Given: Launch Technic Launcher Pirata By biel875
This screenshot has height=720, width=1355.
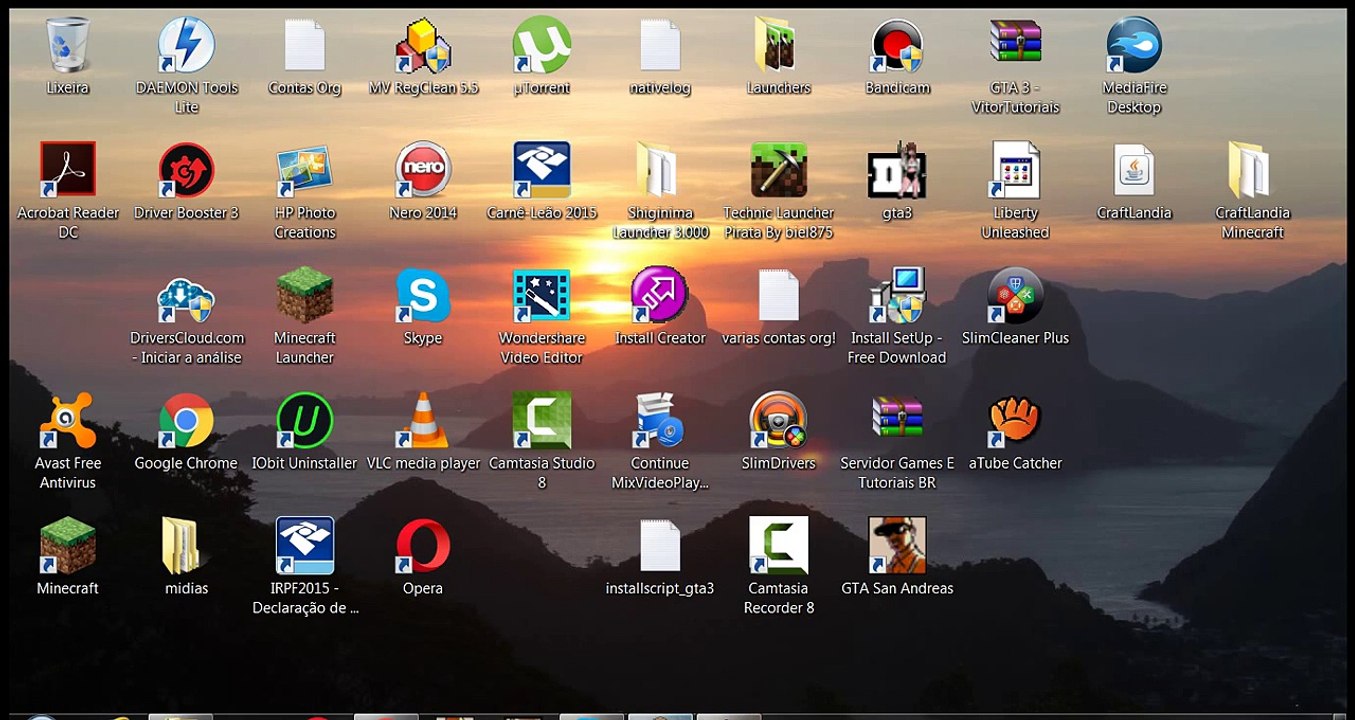Looking at the screenshot, I should tap(778, 170).
